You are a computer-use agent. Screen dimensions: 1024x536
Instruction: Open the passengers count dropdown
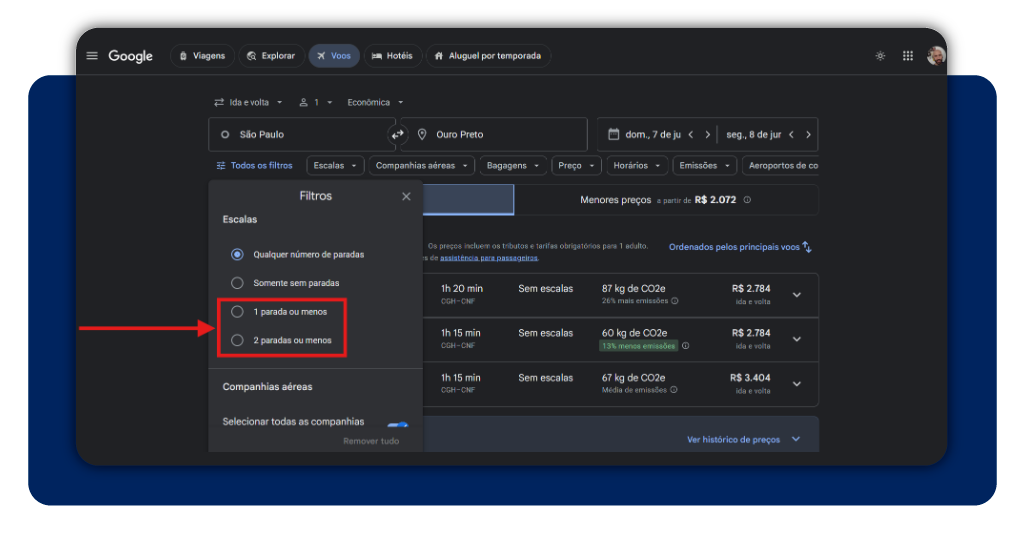pyautogui.click(x=316, y=102)
